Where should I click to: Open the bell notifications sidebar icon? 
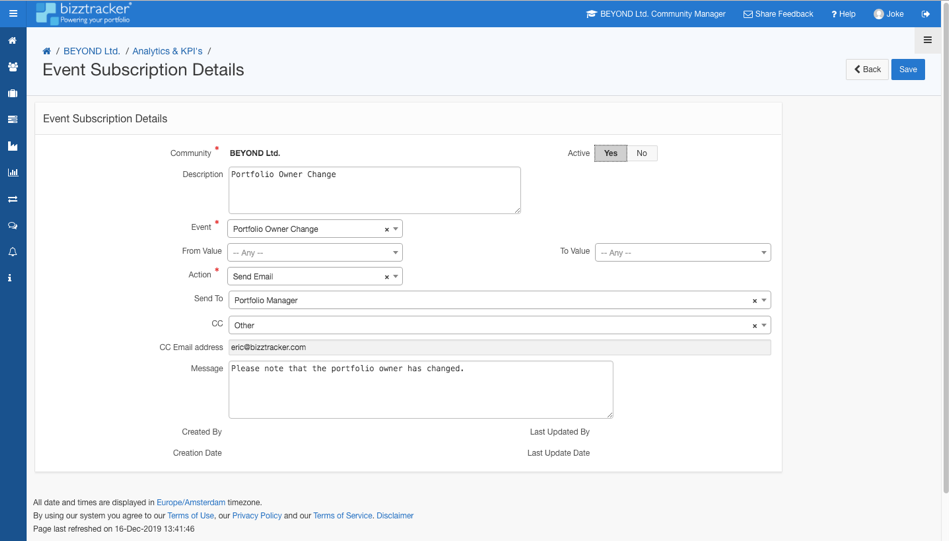click(12, 252)
